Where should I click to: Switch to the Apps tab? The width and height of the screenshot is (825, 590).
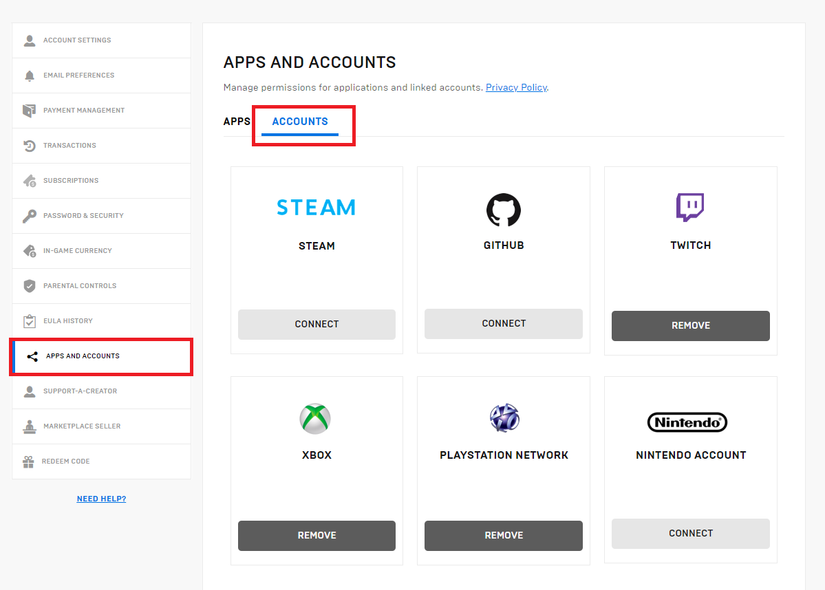click(x=237, y=122)
